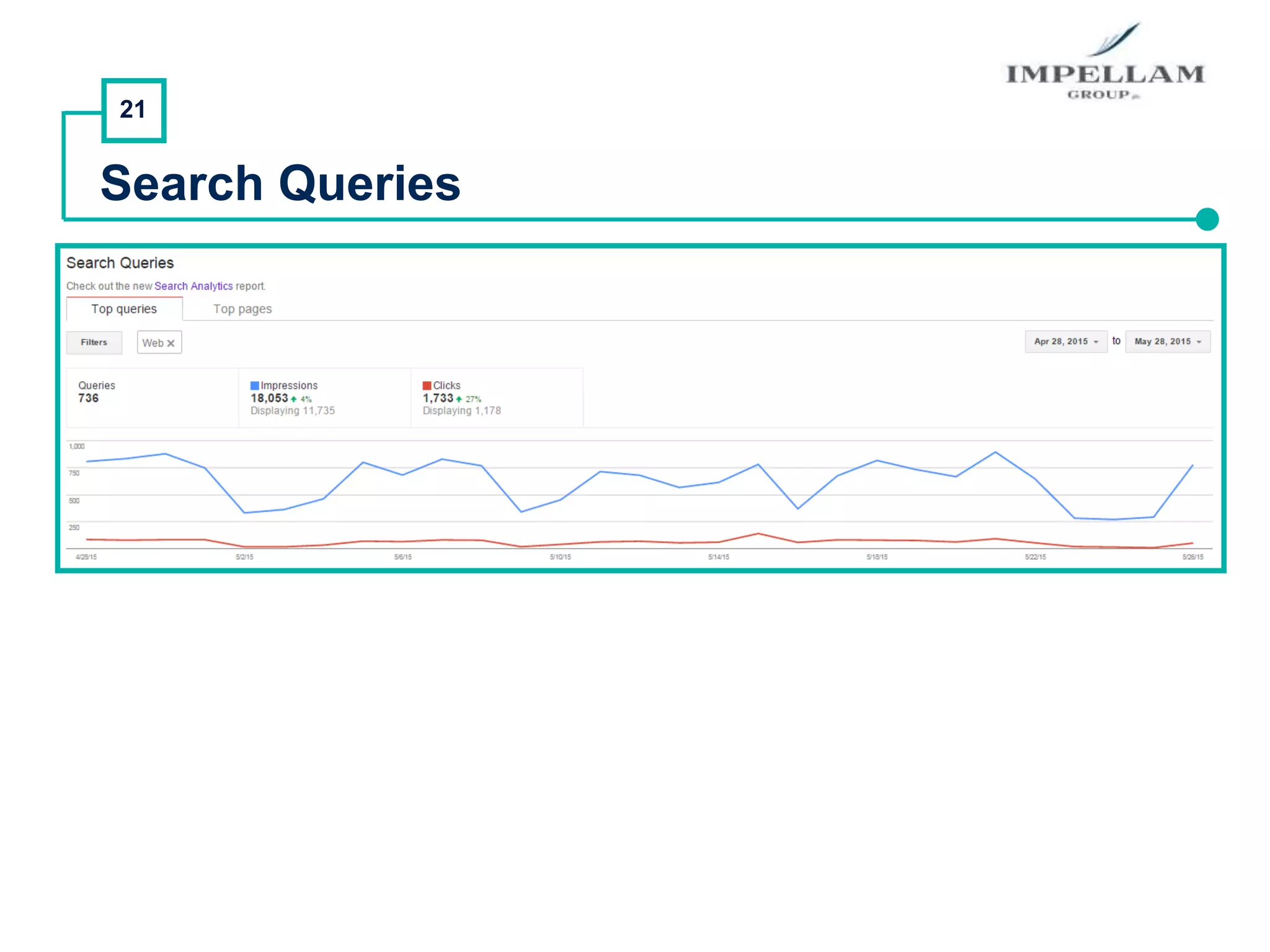Open the Search Analytics report link
Screen dimensions: 1270x952
(193, 286)
